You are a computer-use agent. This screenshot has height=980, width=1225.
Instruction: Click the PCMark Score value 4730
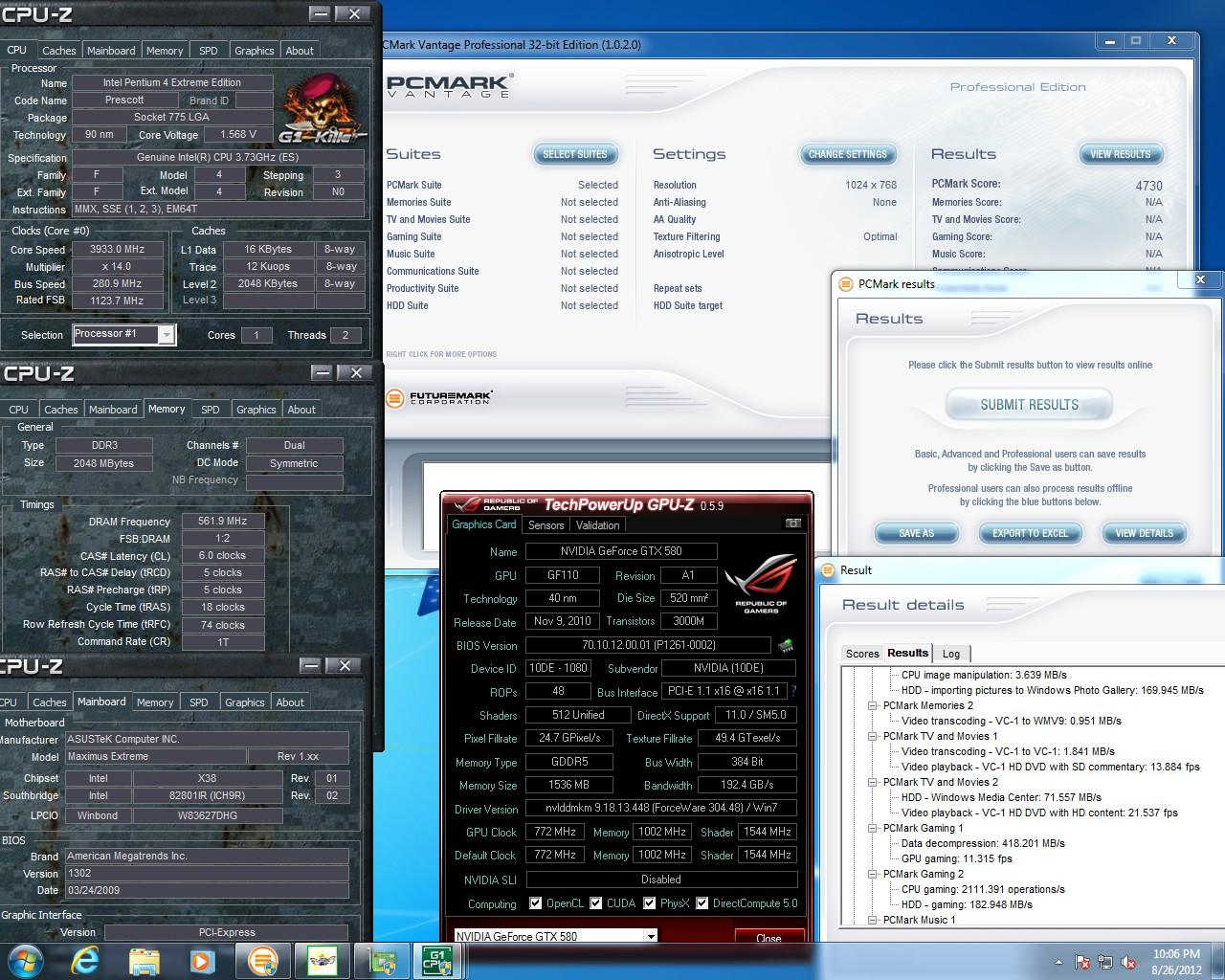point(1148,186)
